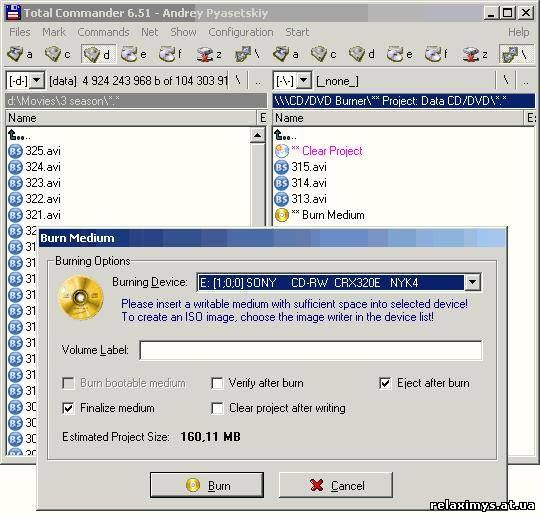Viewport: 540px width, 515px height.
Task: Select CD drive f in left drive bar
Action: 171,54
